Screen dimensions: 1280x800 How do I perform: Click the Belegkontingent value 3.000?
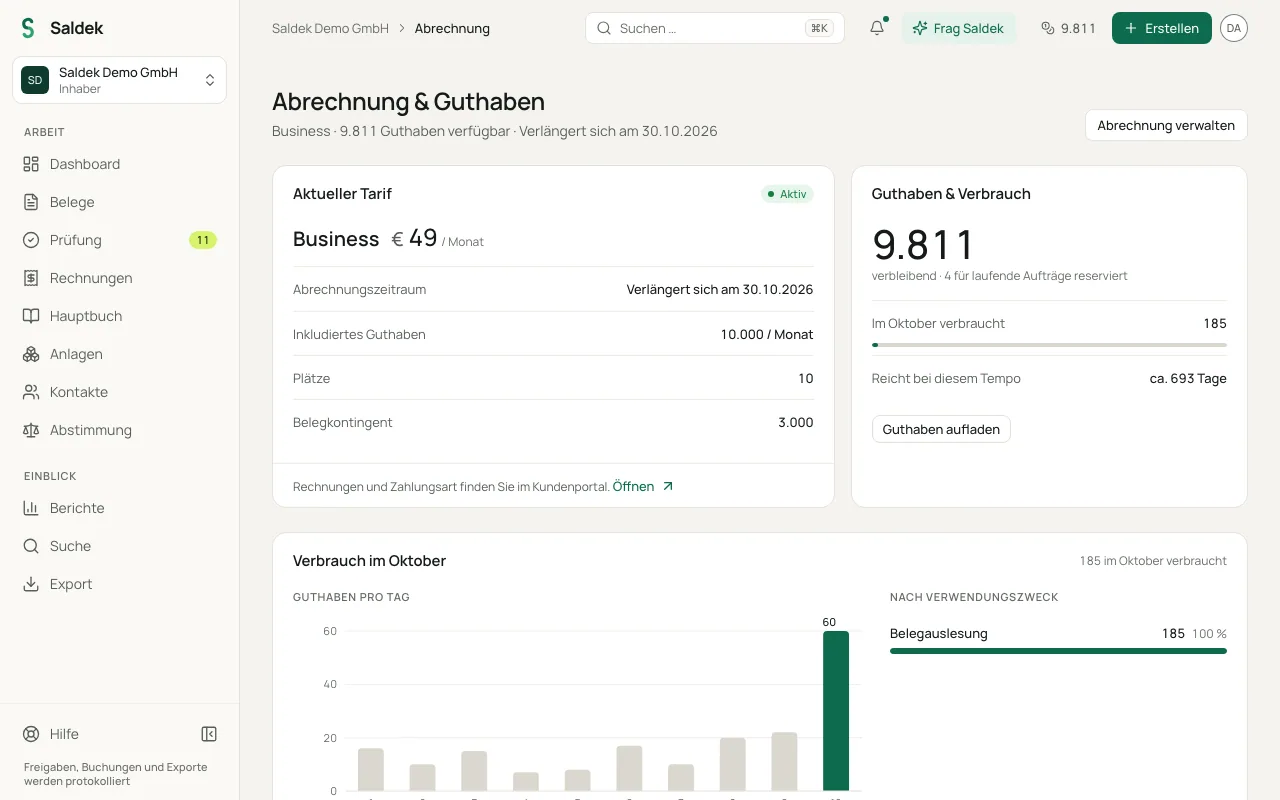[796, 422]
